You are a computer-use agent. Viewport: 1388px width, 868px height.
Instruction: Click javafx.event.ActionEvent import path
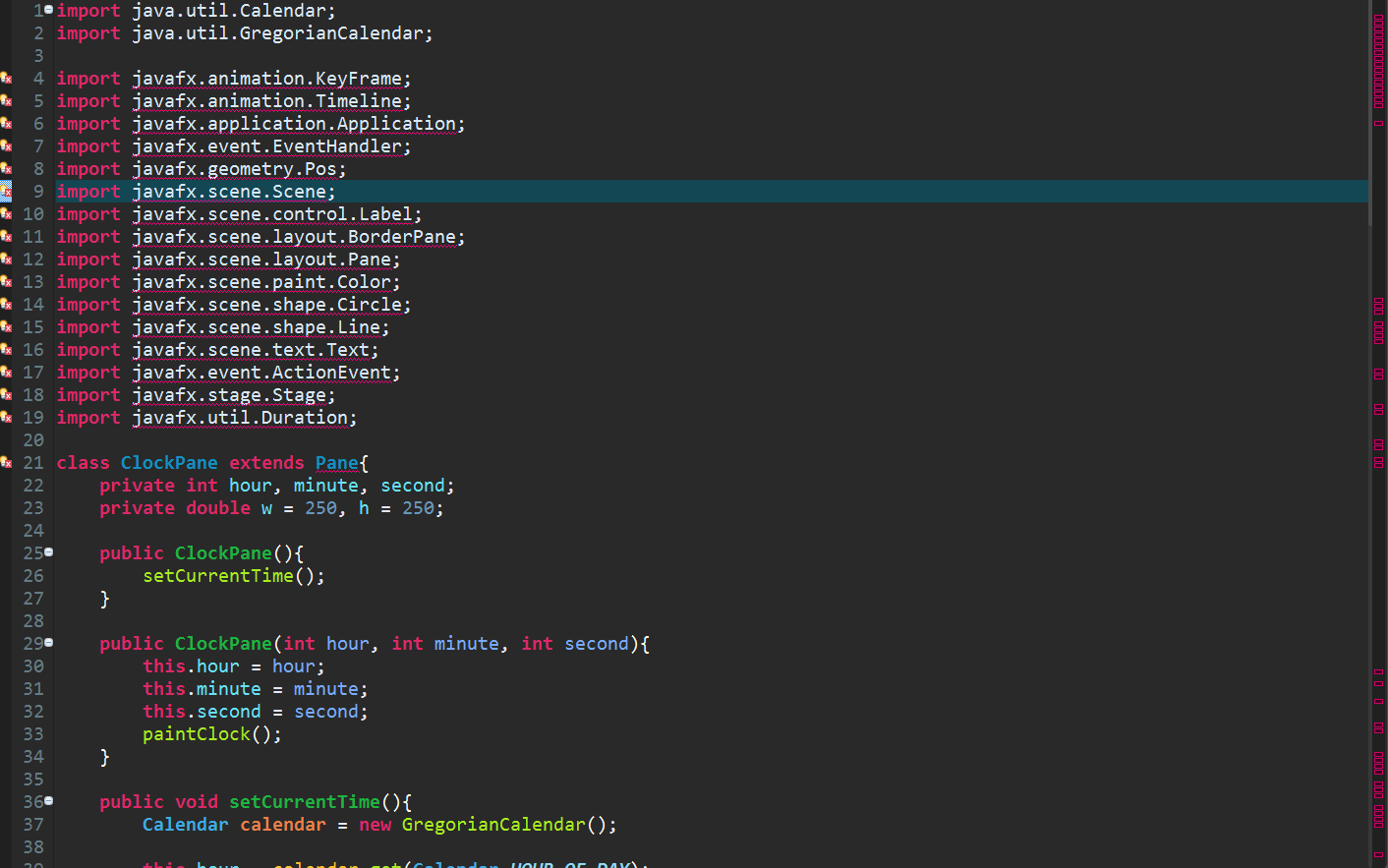tap(261, 373)
